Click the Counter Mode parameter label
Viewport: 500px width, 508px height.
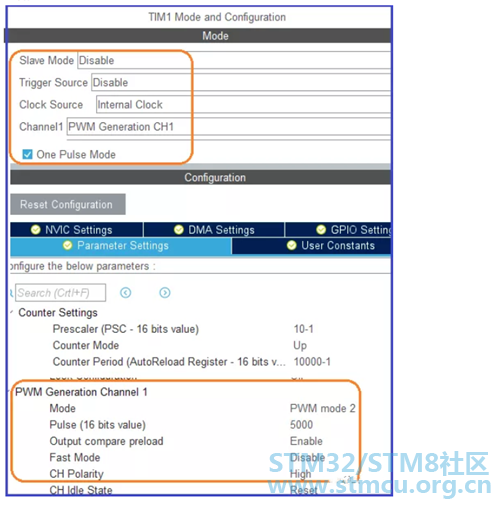pyautogui.click(x=86, y=345)
